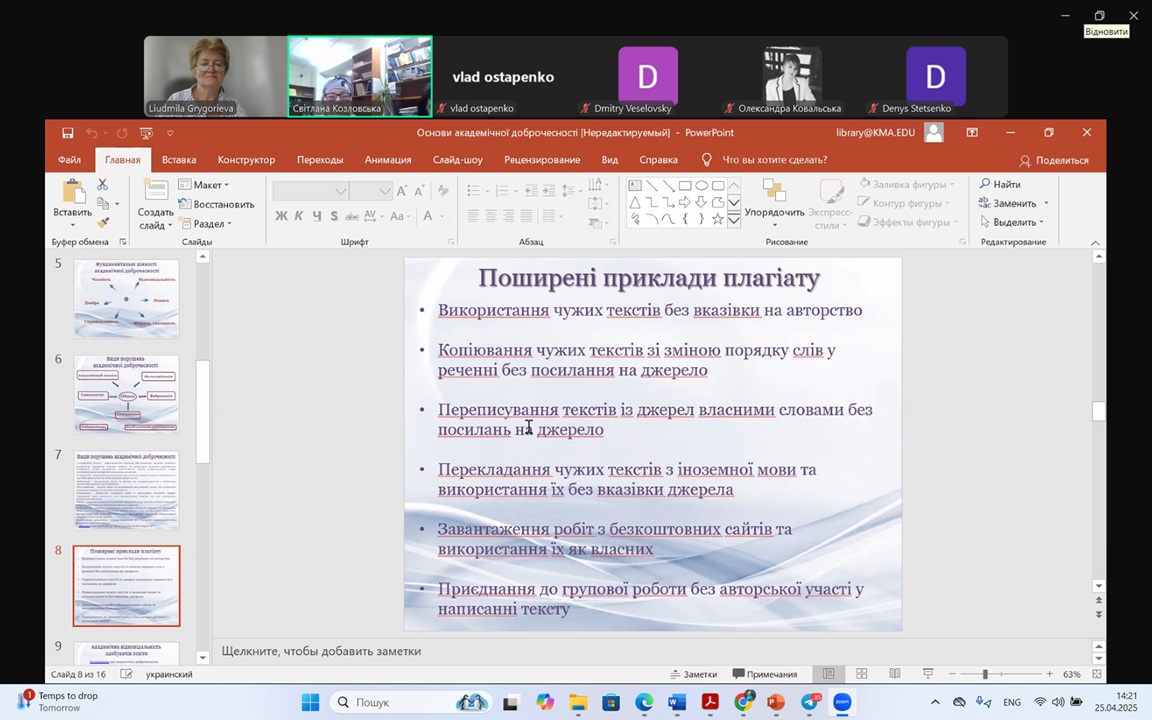The width and height of the screenshot is (1152, 720).
Task: Choose the five-point star shape
Action: [x=718, y=219]
